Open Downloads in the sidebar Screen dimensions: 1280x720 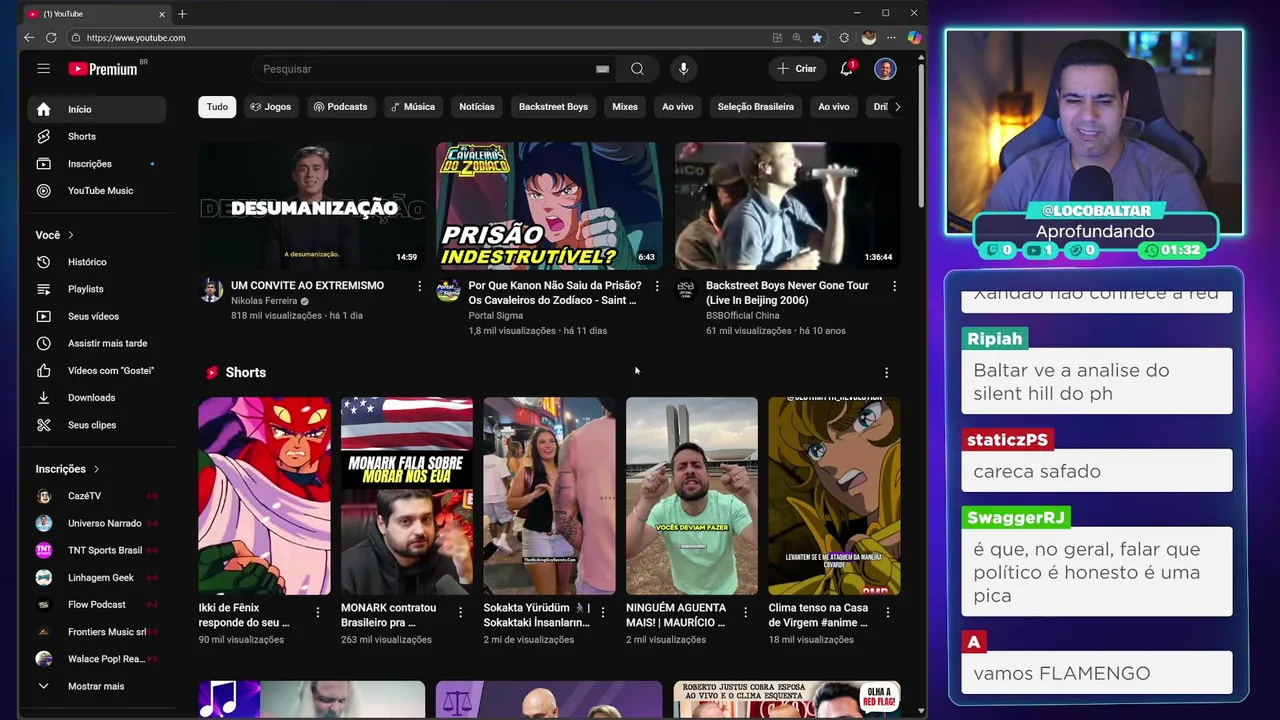click(x=97, y=397)
